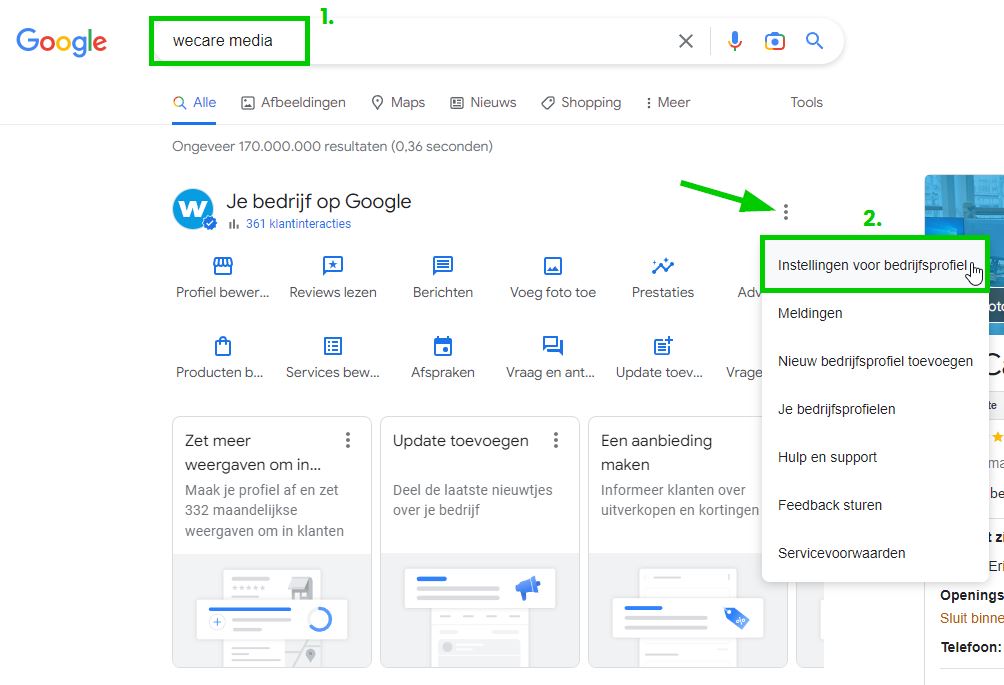Switch to the Afbeeldingen tab
Screen dimensions: 1004x685
pos(293,102)
